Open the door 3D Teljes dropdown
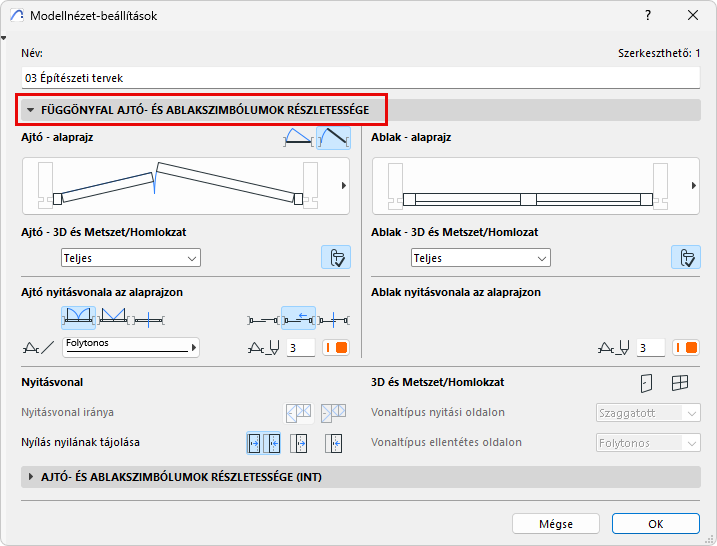This screenshot has height=546, width=717. 131,258
